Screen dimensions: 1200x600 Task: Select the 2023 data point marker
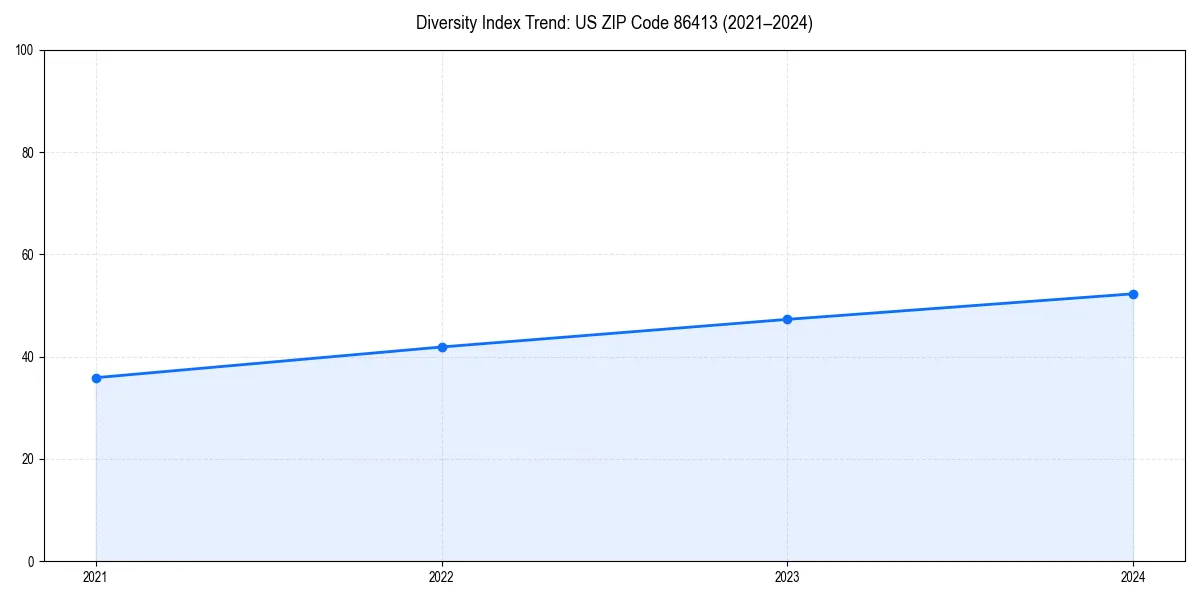pos(787,319)
